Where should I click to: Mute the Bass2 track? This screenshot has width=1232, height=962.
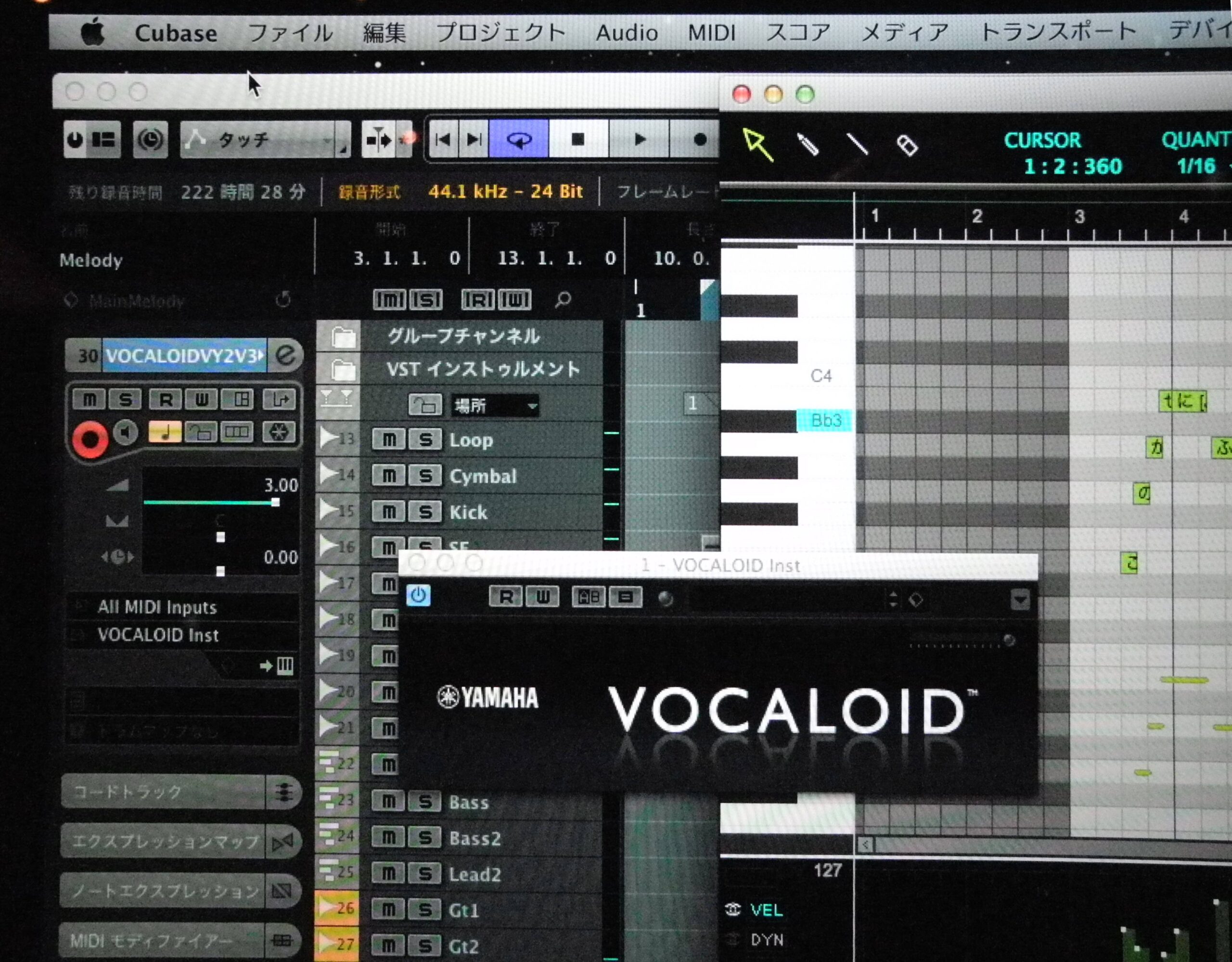(389, 838)
